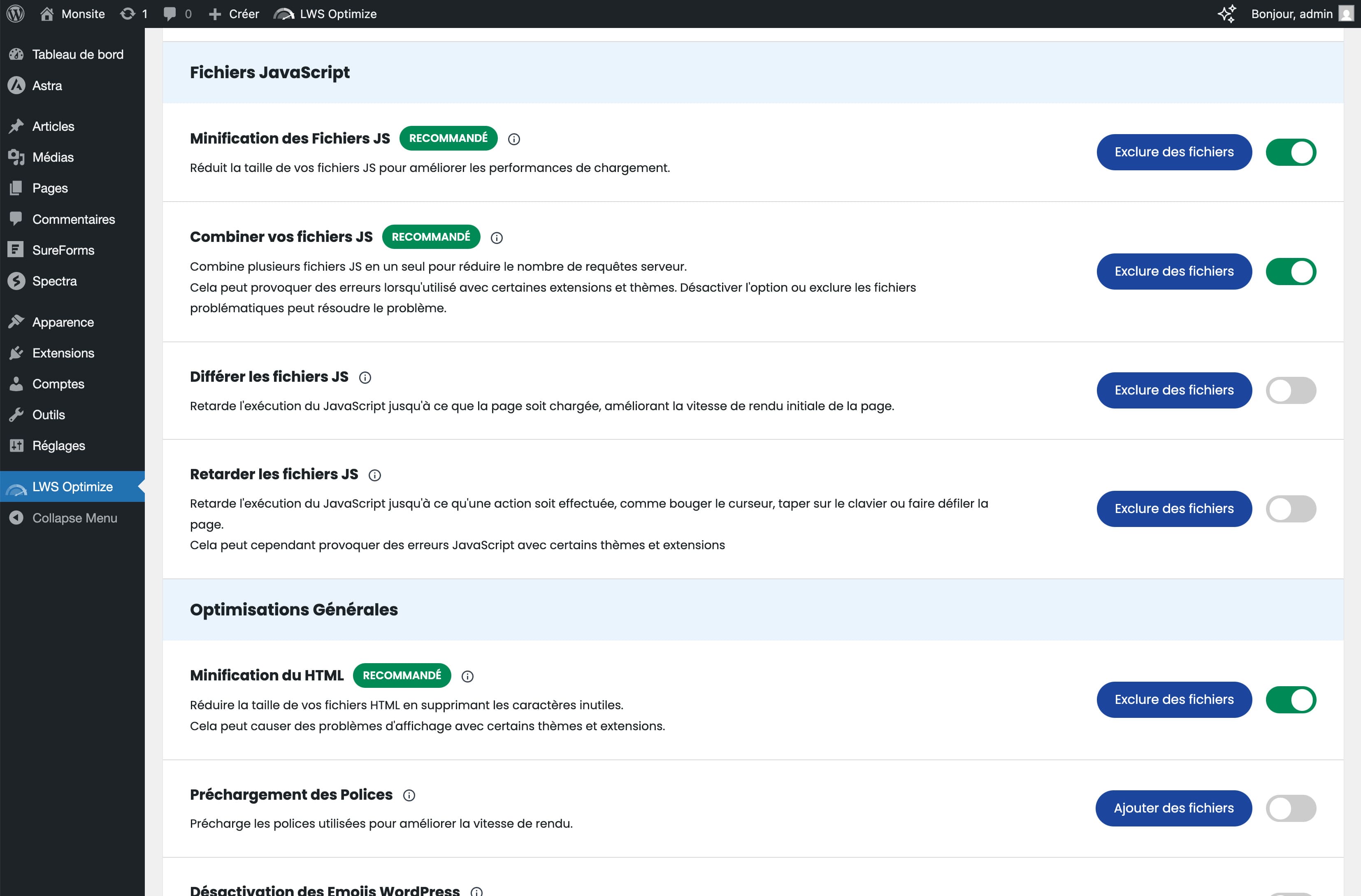The height and width of the screenshot is (896, 1361).
Task: Click the Ajouter des fichiers button
Action: tap(1173, 808)
